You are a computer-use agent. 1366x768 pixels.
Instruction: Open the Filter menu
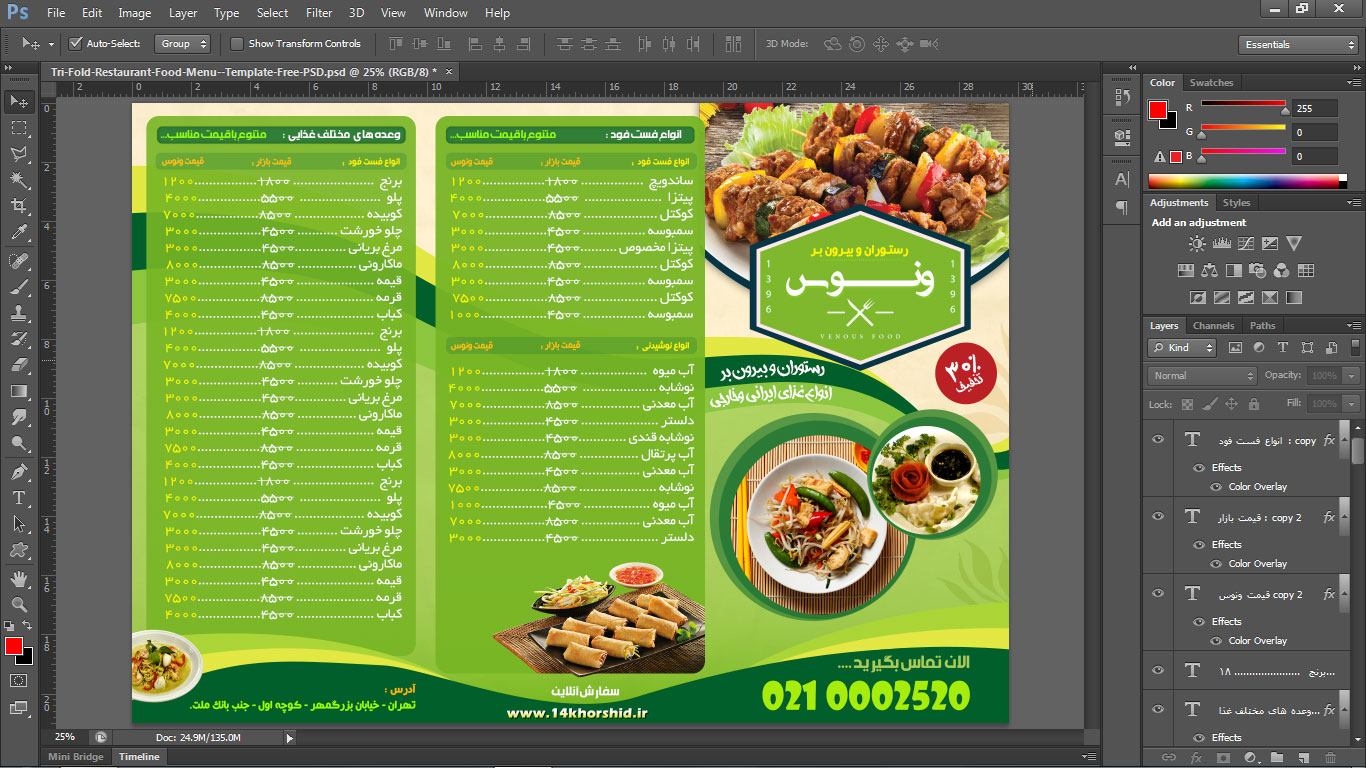319,13
